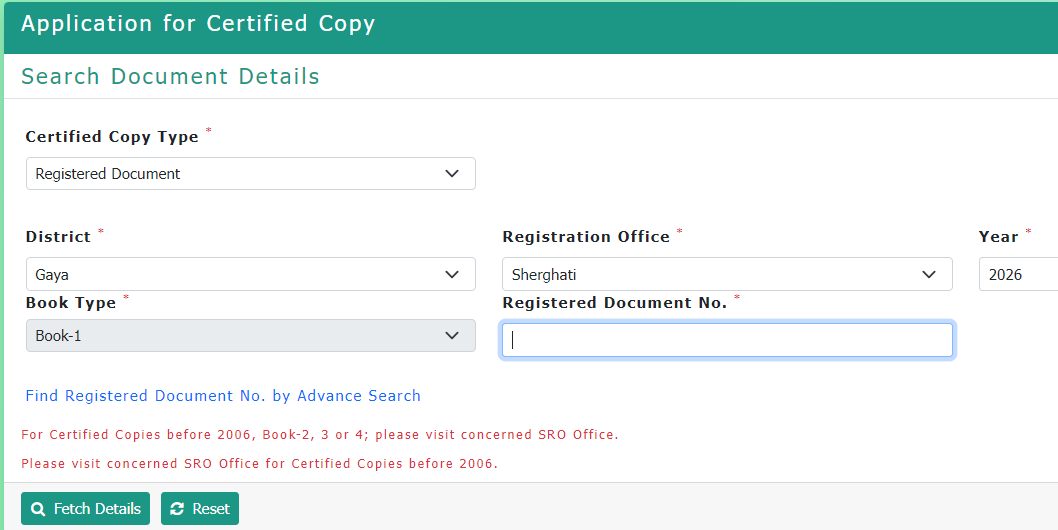
Task: Open the District dropdown showing Gaya
Action: coord(250,274)
